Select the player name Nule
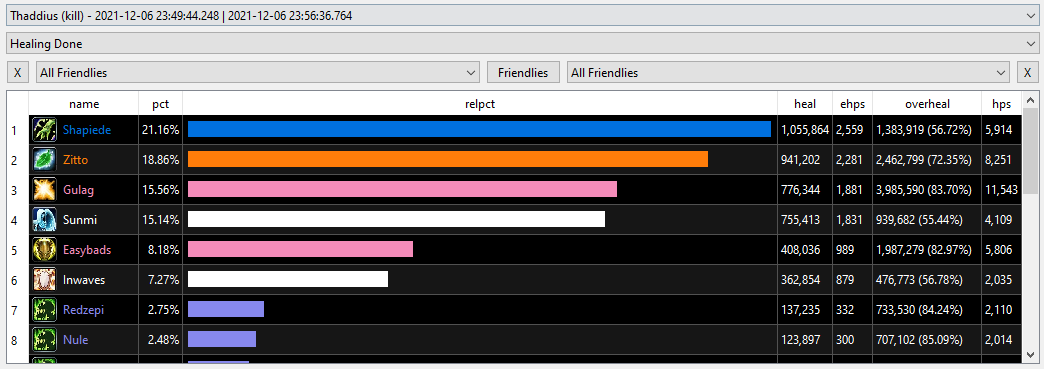Screen dimensions: 1044x369 click(x=75, y=340)
